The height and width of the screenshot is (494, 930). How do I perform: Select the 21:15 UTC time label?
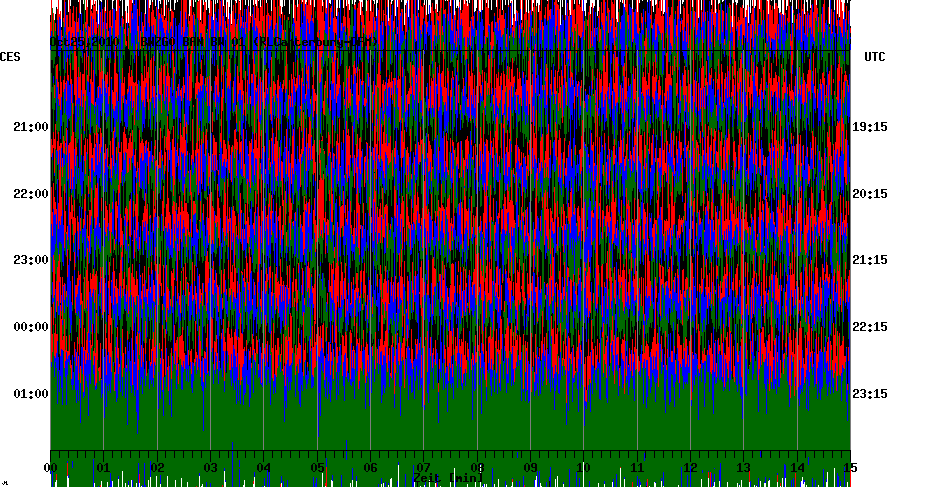[870, 260]
